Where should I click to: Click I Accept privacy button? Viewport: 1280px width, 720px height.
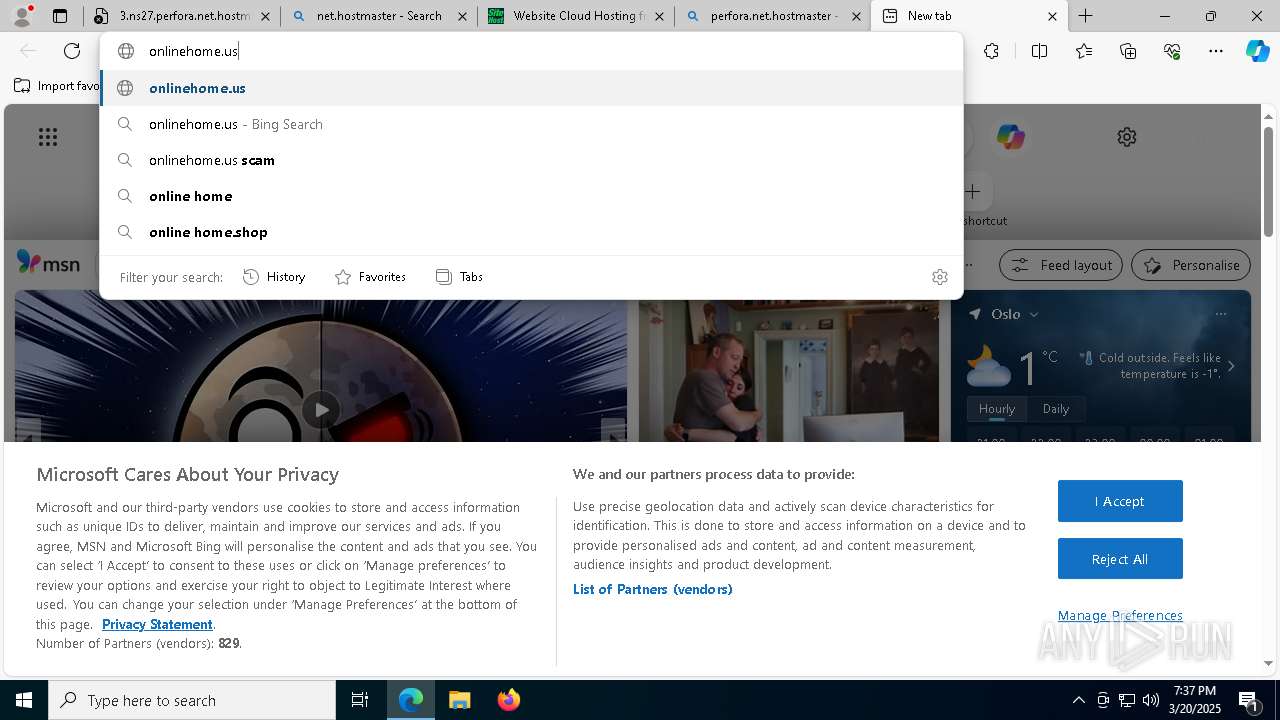click(x=1120, y=501)
